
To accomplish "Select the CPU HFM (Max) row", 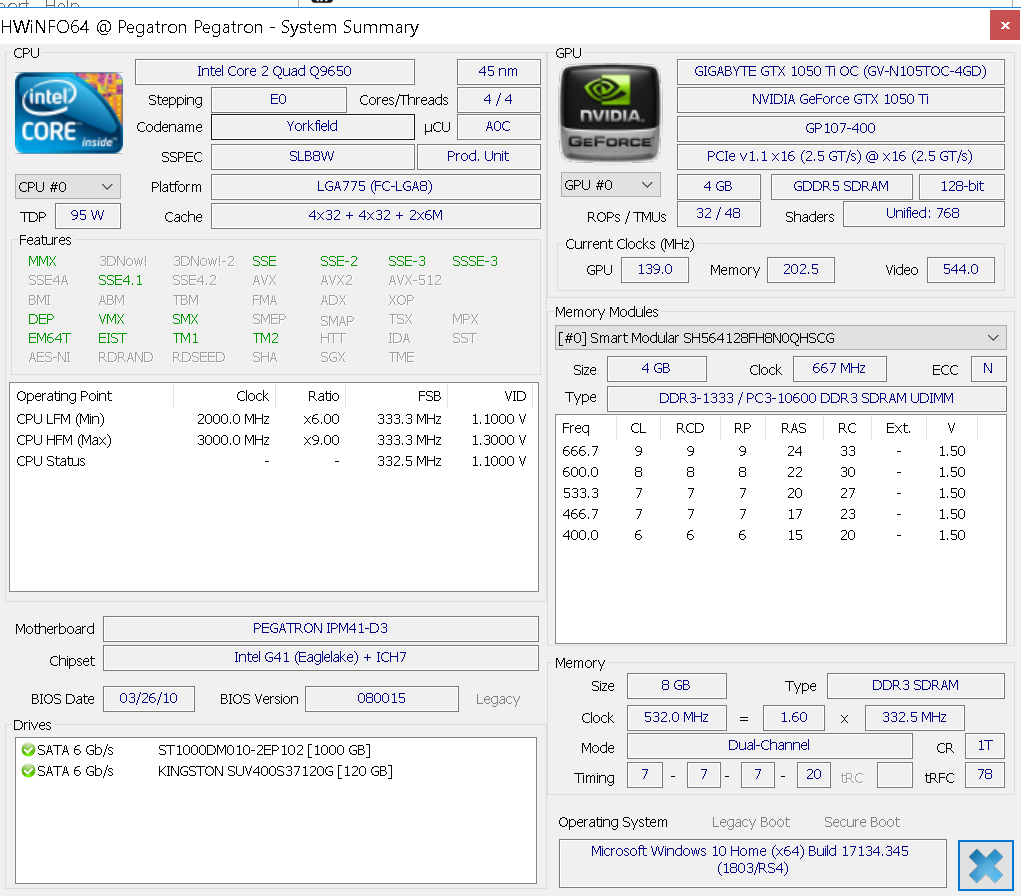I will pyautogui.click(x=272, y=440).
